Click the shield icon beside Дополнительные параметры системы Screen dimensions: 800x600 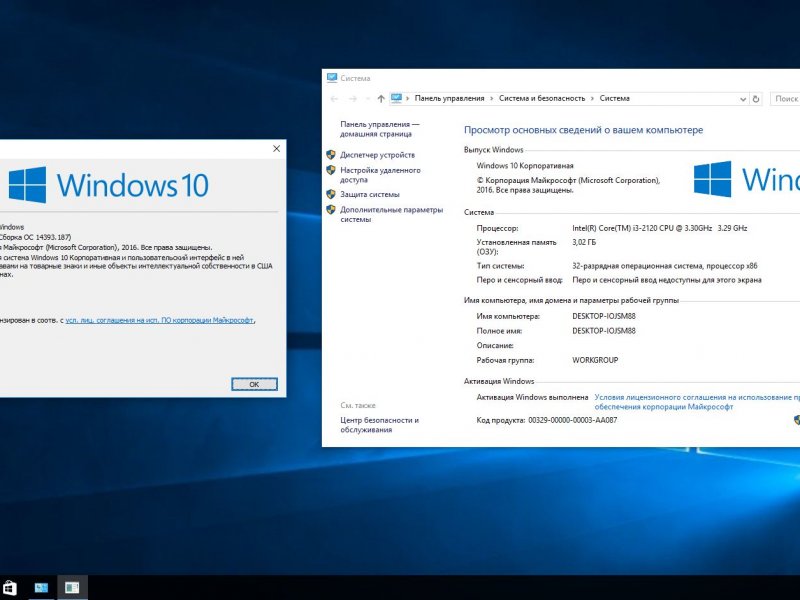tap(331, 210)
